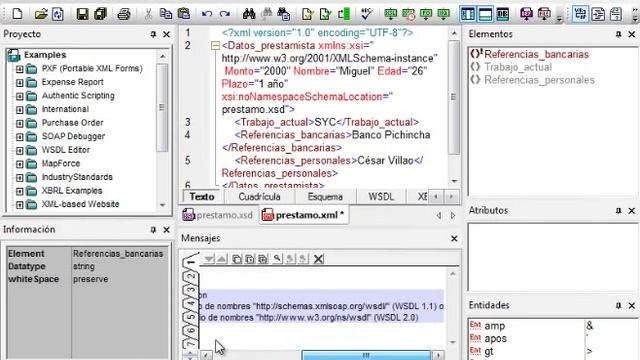The height and width of the screenshot is (360, 640).
Task: Open the prestamo.xsd document tab
Action: [x=218, y=215]
